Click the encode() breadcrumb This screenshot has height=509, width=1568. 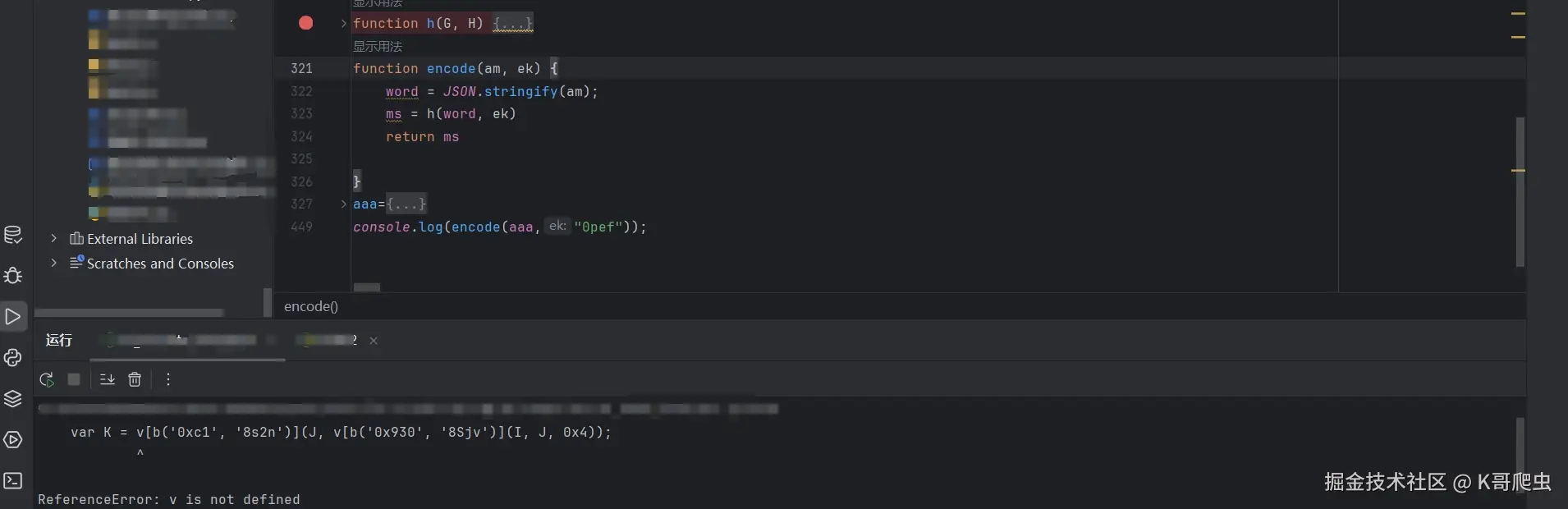pos(310,306)
